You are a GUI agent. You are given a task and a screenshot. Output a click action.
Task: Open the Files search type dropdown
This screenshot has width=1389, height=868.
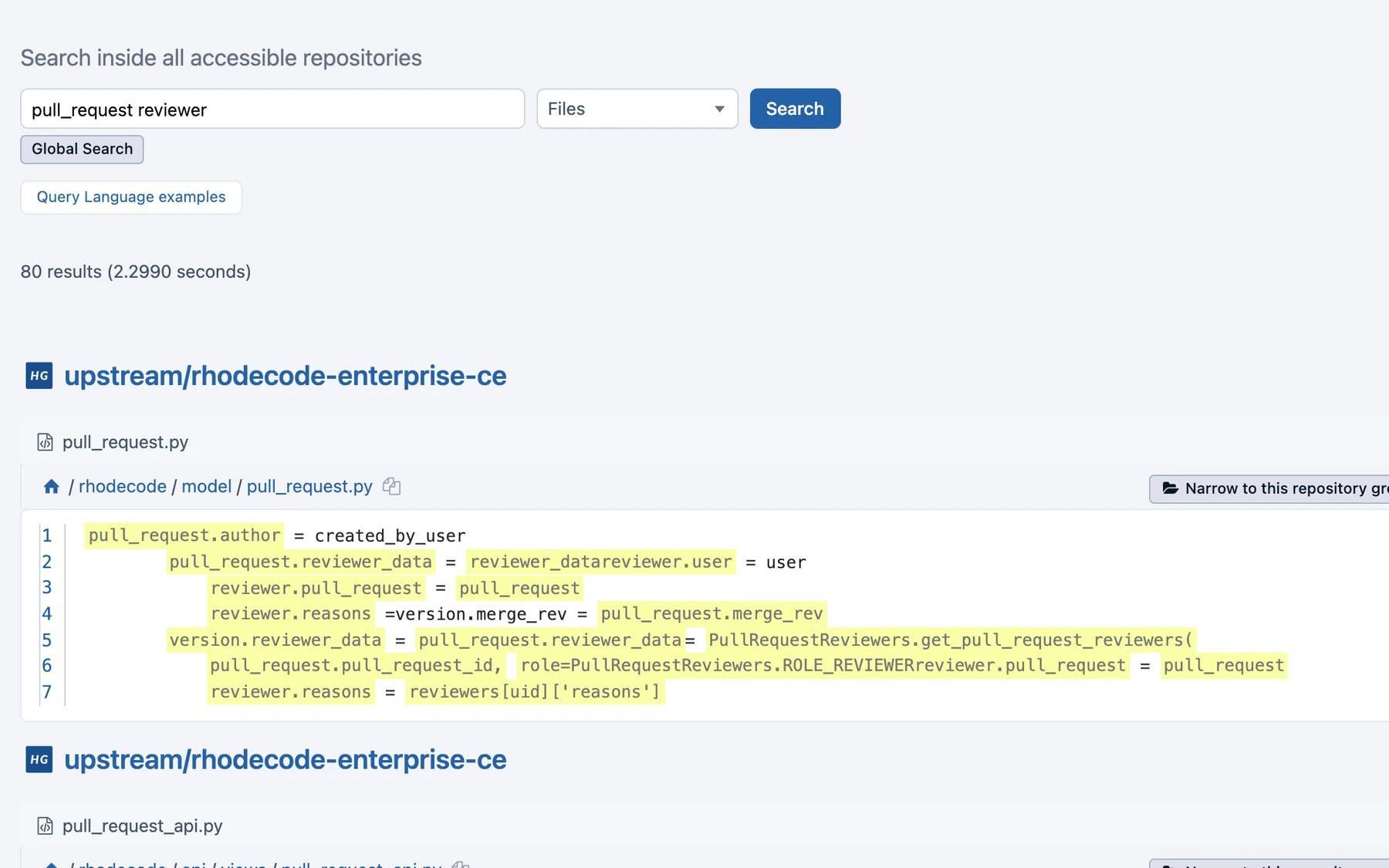click(x=637, y=109)
